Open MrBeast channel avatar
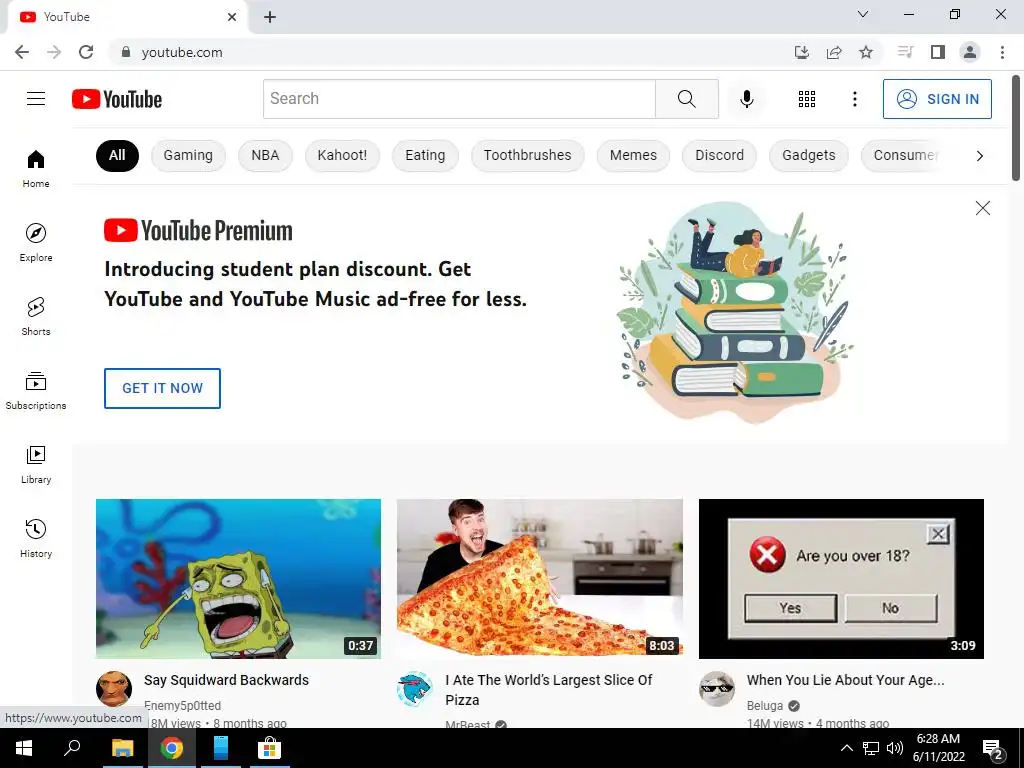Screen dimensions: 1024x768 click(415, 688)
